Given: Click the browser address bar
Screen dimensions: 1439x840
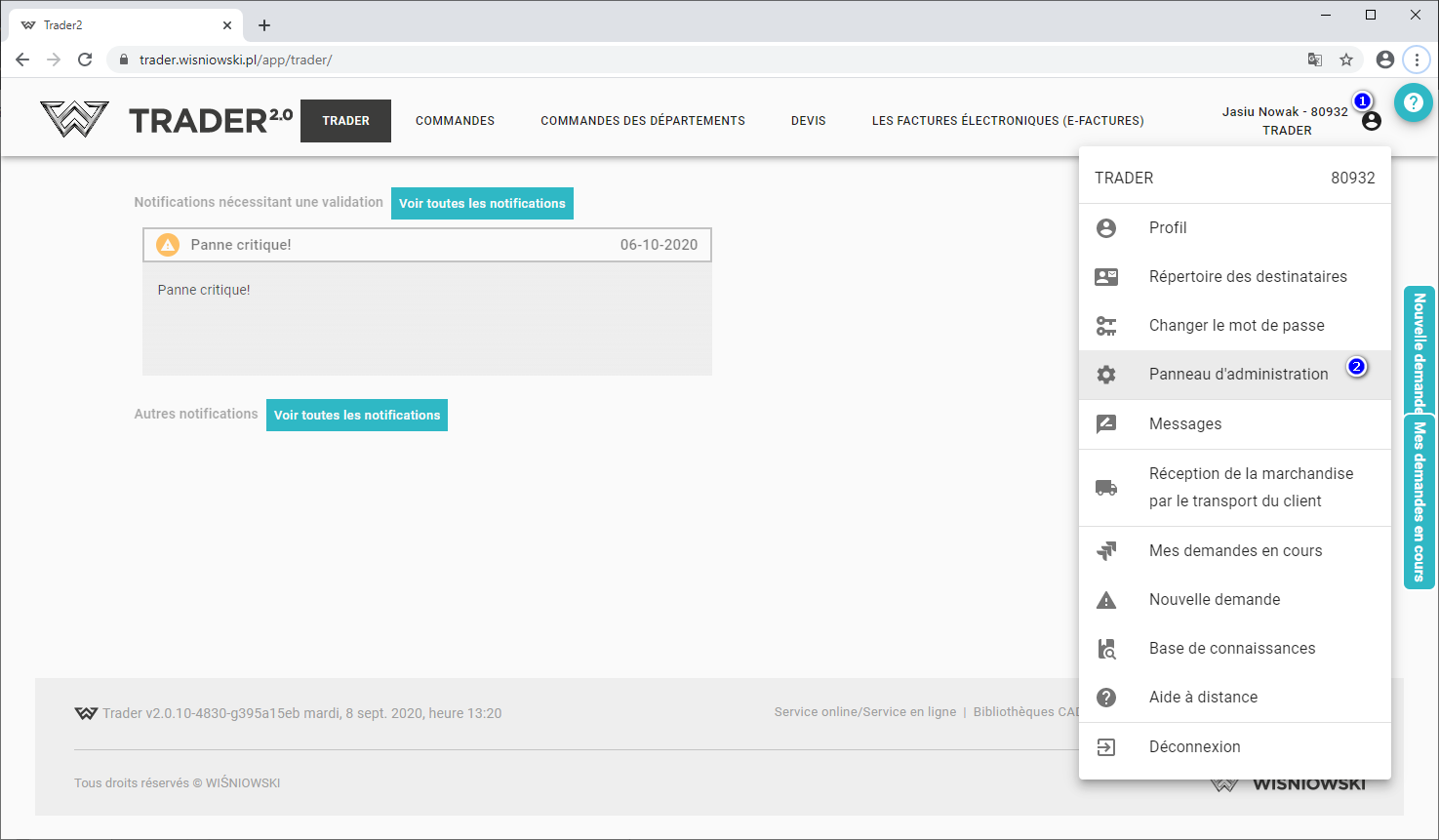Looking at the screenshot, I should point(683,60).
